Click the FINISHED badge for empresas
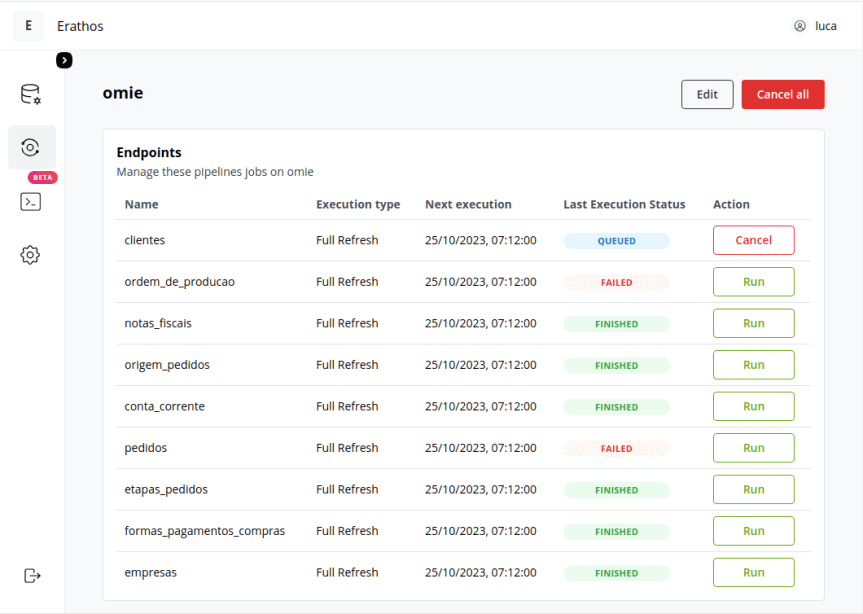Image resolution: width=863 pixels, height=614 pixels. (x=616, y=573)
